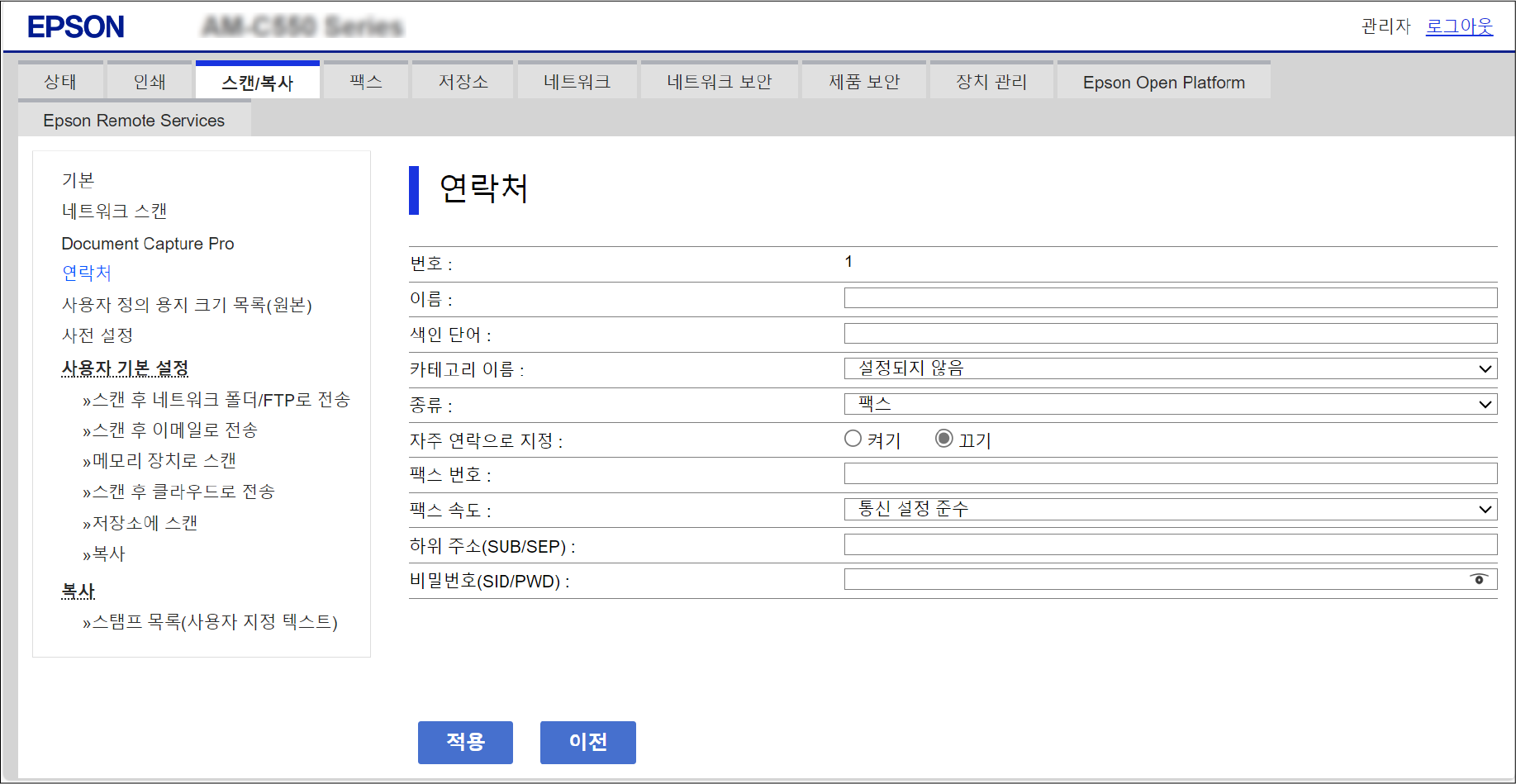Image resolution: width=1516 pixels, height=784 pixels.
Task: Select the 끄기 radio button
Action: [x=943, y=439]
